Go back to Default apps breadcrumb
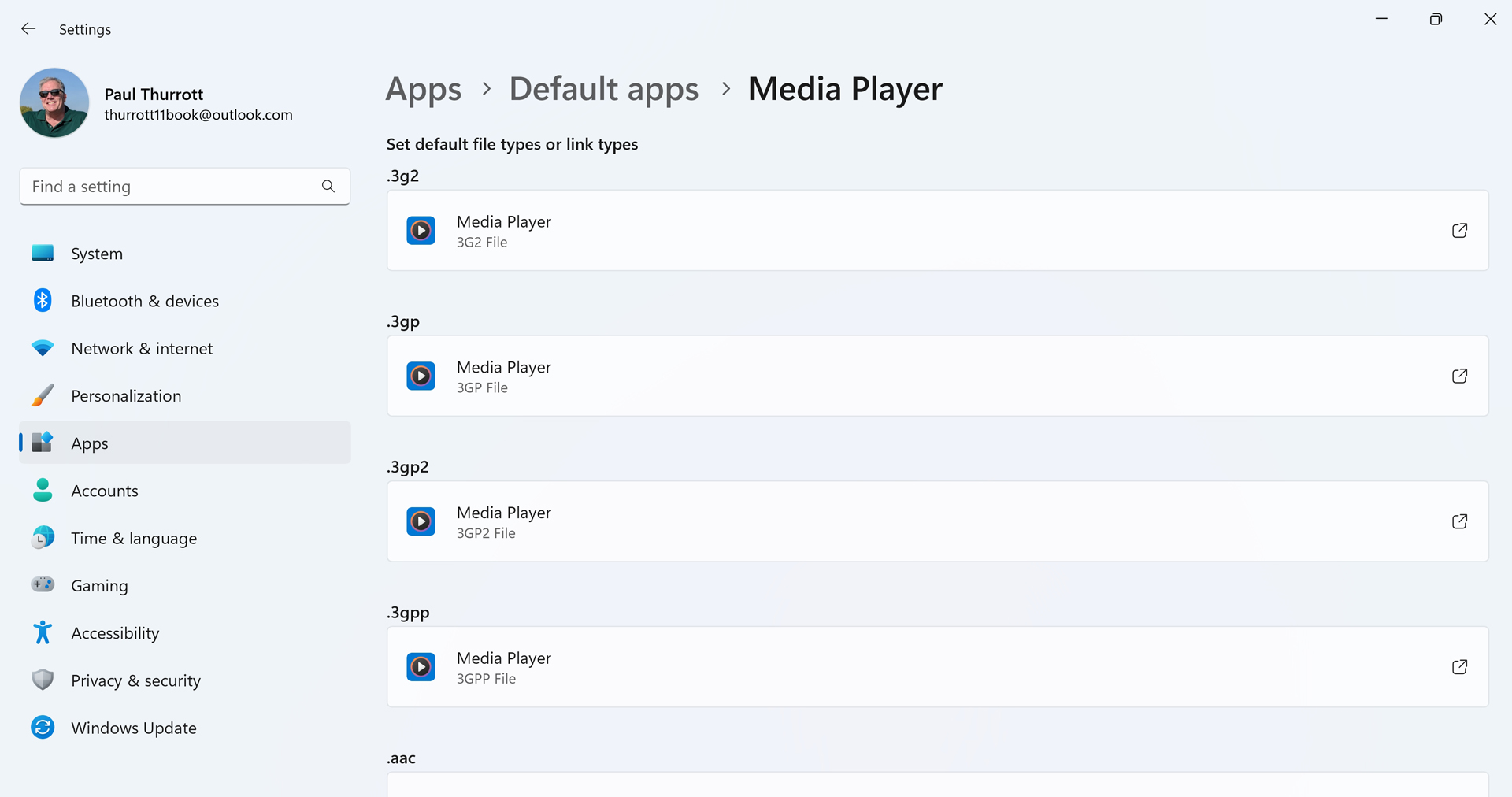The height and width of the screenshot is (797, 1512). click(x=604, y=89)
